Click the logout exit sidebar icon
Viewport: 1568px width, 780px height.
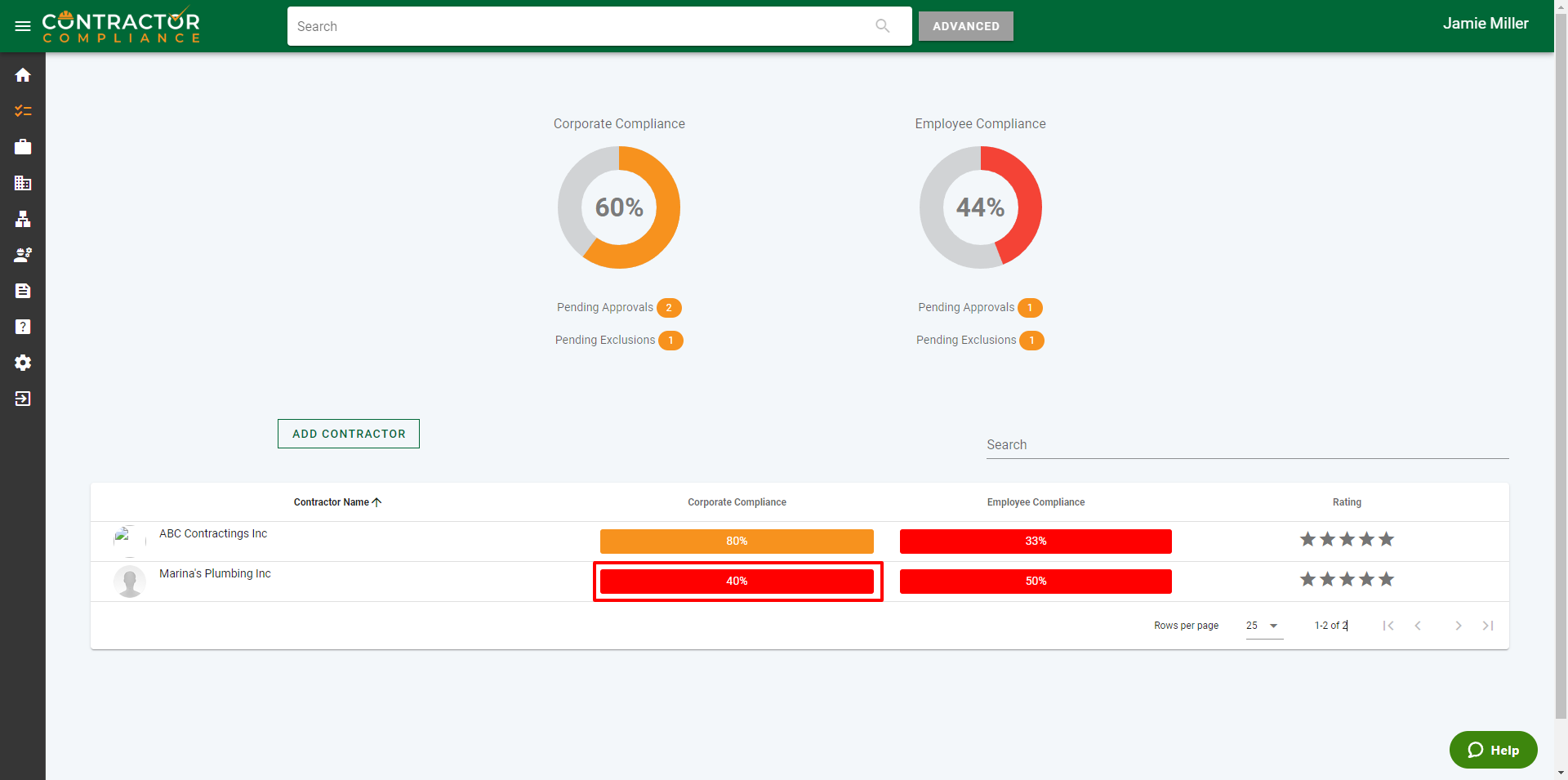click(23, 399)
